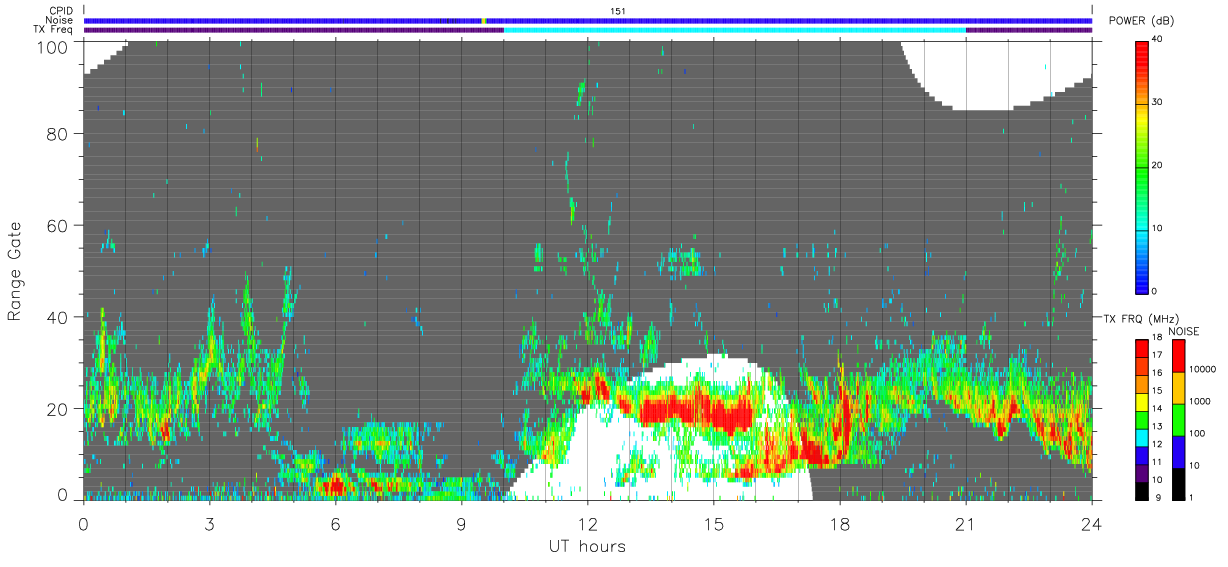Click the '18' label in the TX FRQ legend

(1158, 338)
